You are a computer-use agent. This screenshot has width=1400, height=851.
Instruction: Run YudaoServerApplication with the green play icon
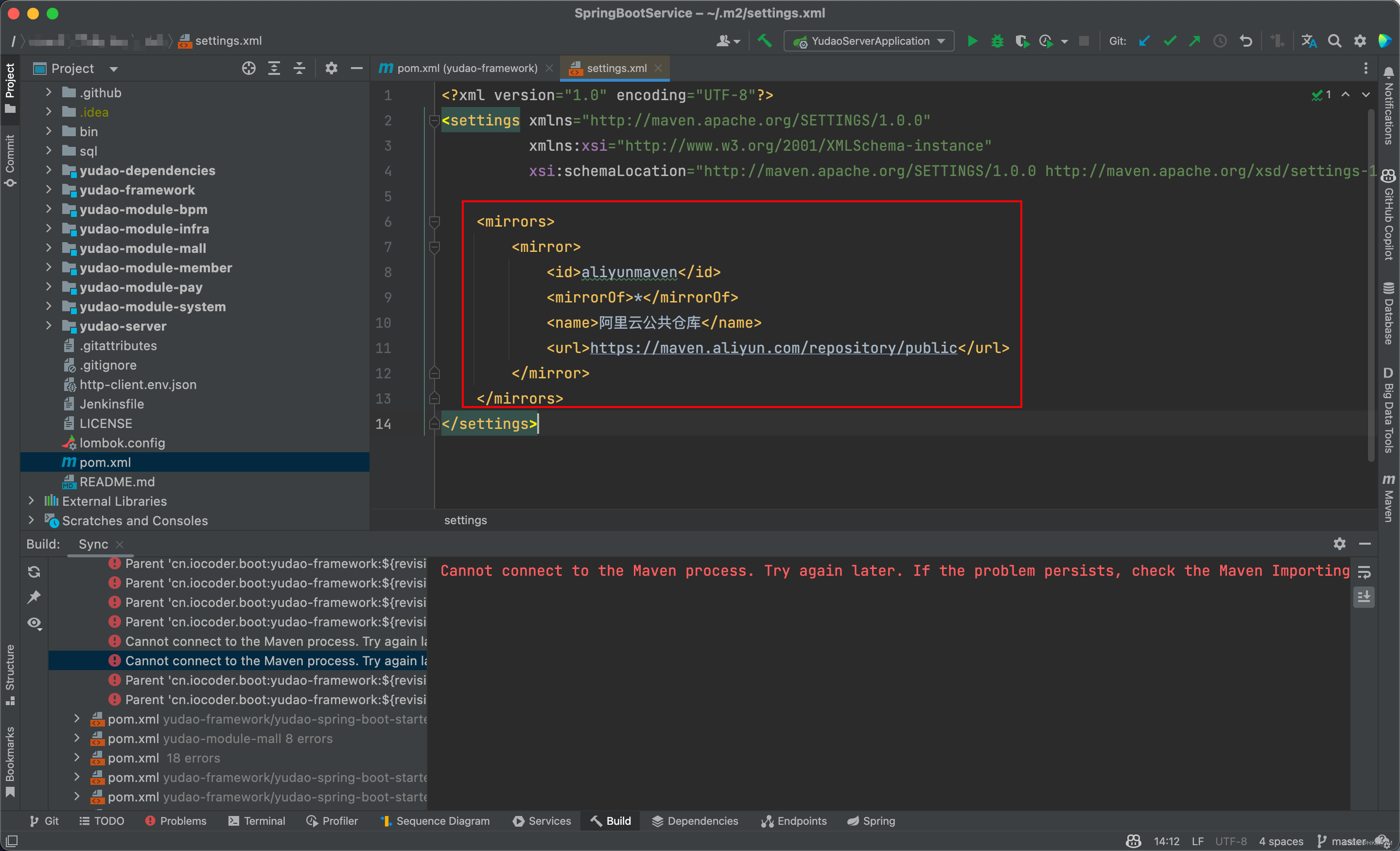pyautogui.click(x=972, y=41)
